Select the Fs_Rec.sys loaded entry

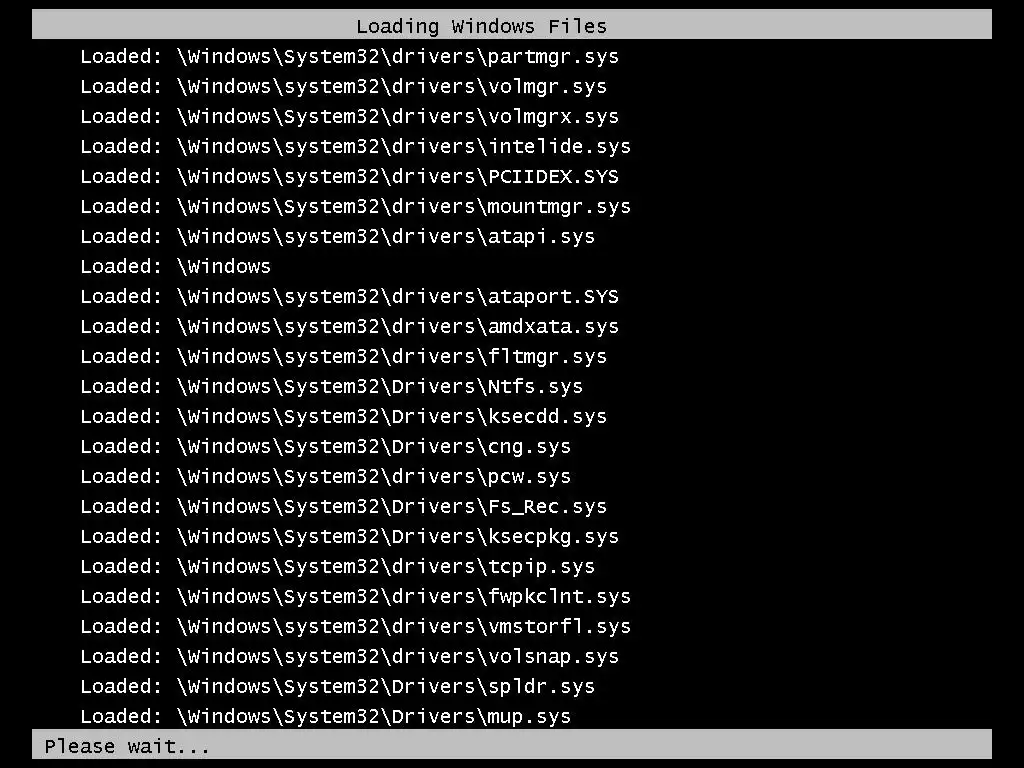(344, 507)
